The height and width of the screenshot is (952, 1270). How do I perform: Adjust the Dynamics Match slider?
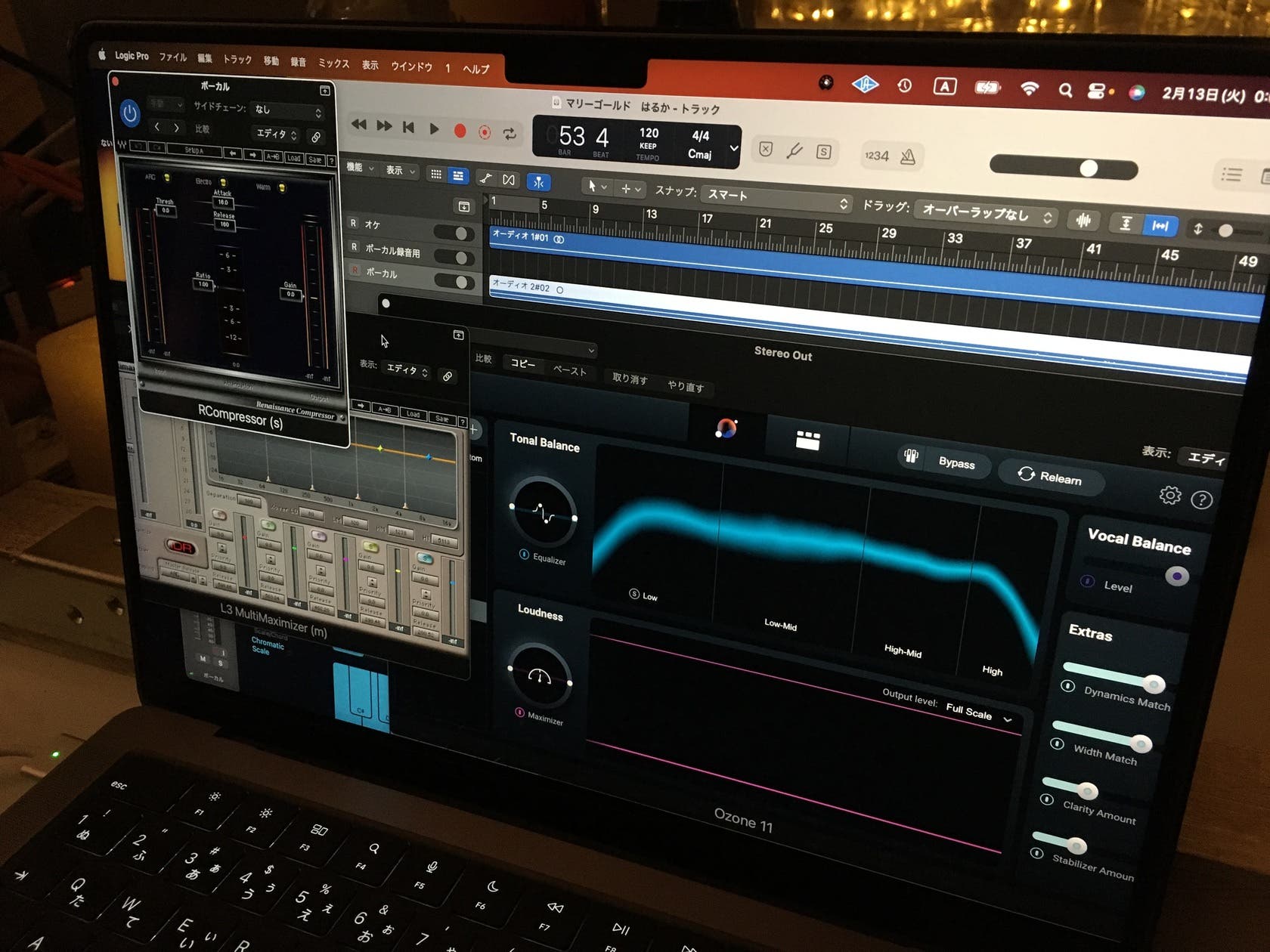click(x=1153, y=685)
